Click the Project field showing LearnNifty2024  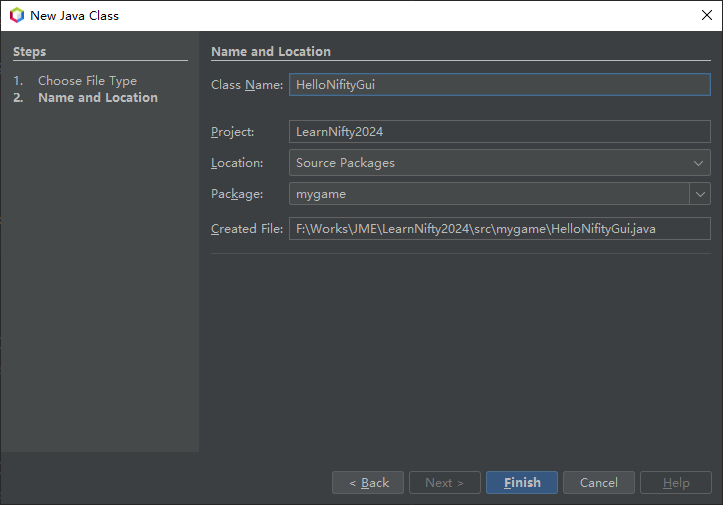tap(499, 131)
